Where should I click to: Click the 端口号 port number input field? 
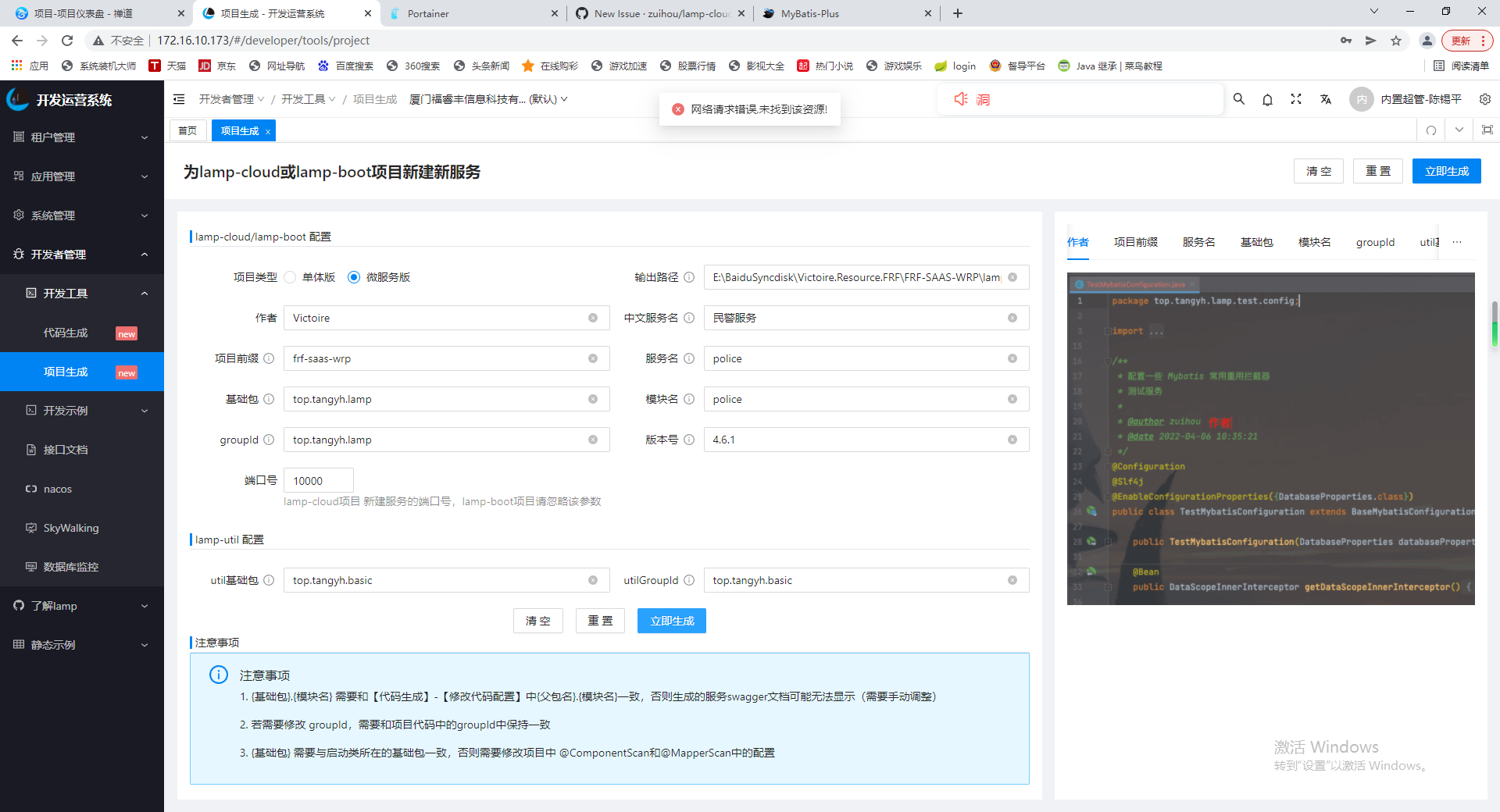coord(318,480)
